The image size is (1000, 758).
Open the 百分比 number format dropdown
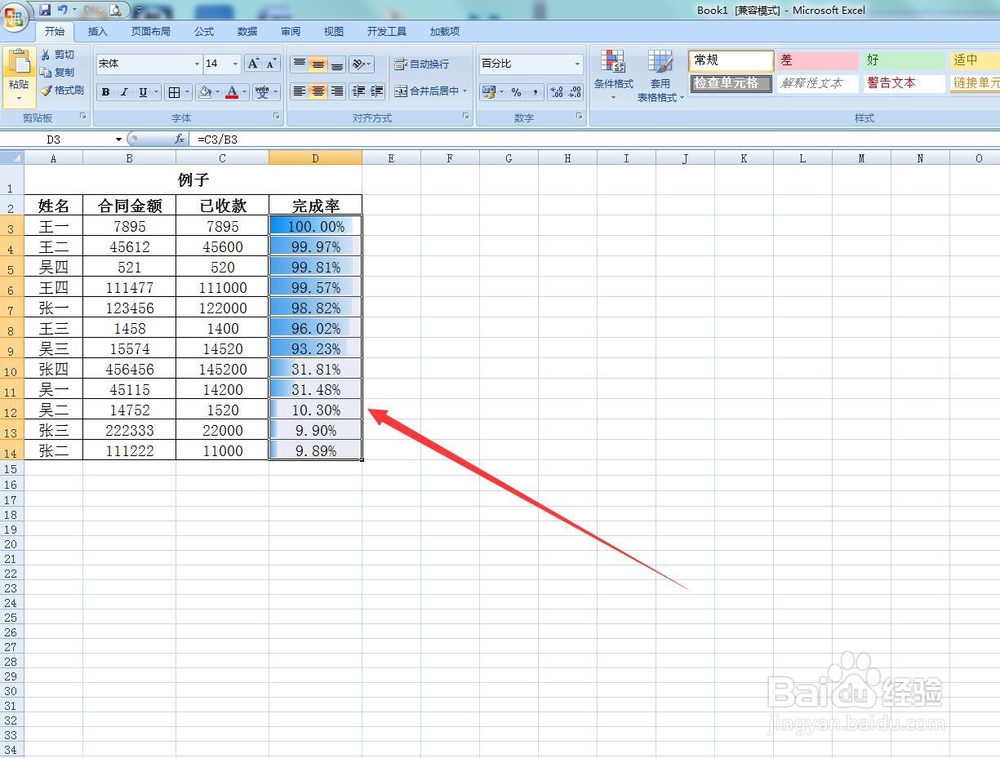click(x=577, y=64)
